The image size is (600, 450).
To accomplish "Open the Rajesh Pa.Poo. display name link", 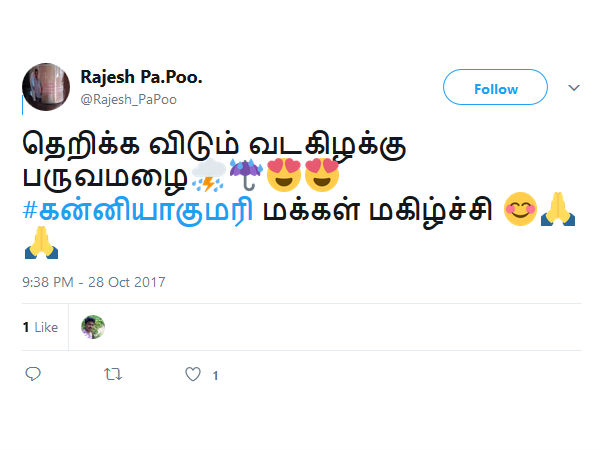I will [141, 77].
